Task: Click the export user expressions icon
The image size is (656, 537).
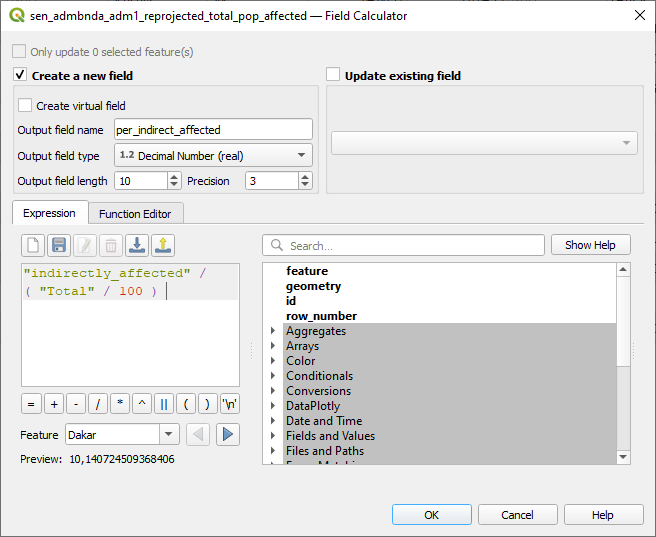Action: [163, 245]
